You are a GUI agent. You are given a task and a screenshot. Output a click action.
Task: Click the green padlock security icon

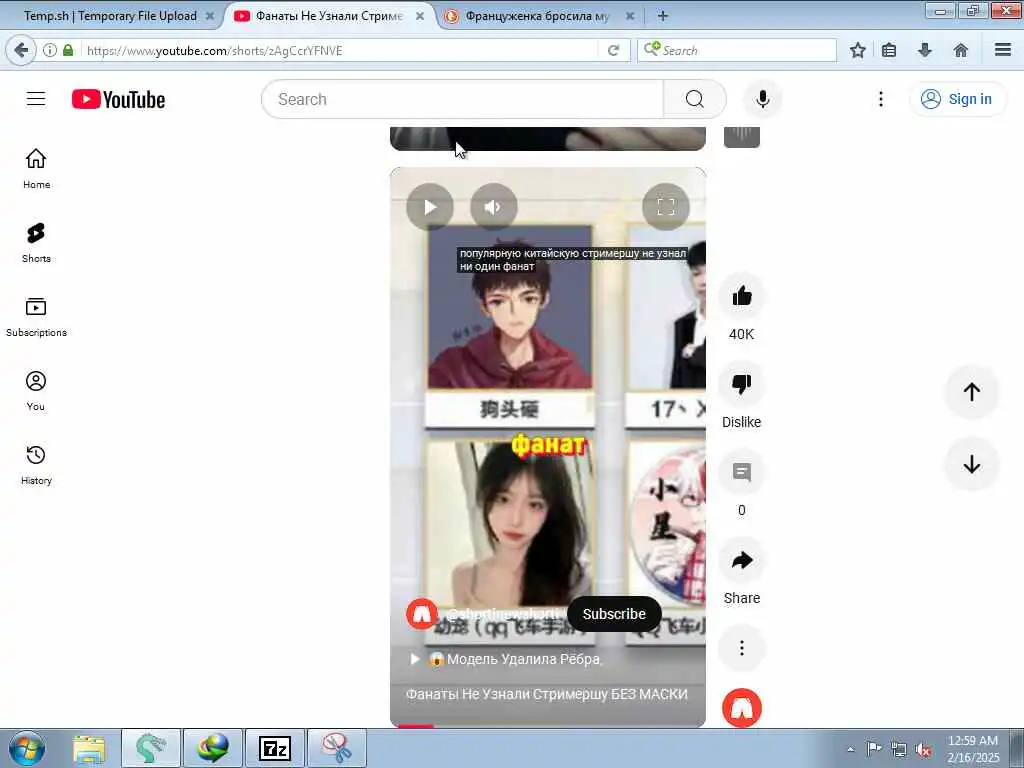point(68,50)
